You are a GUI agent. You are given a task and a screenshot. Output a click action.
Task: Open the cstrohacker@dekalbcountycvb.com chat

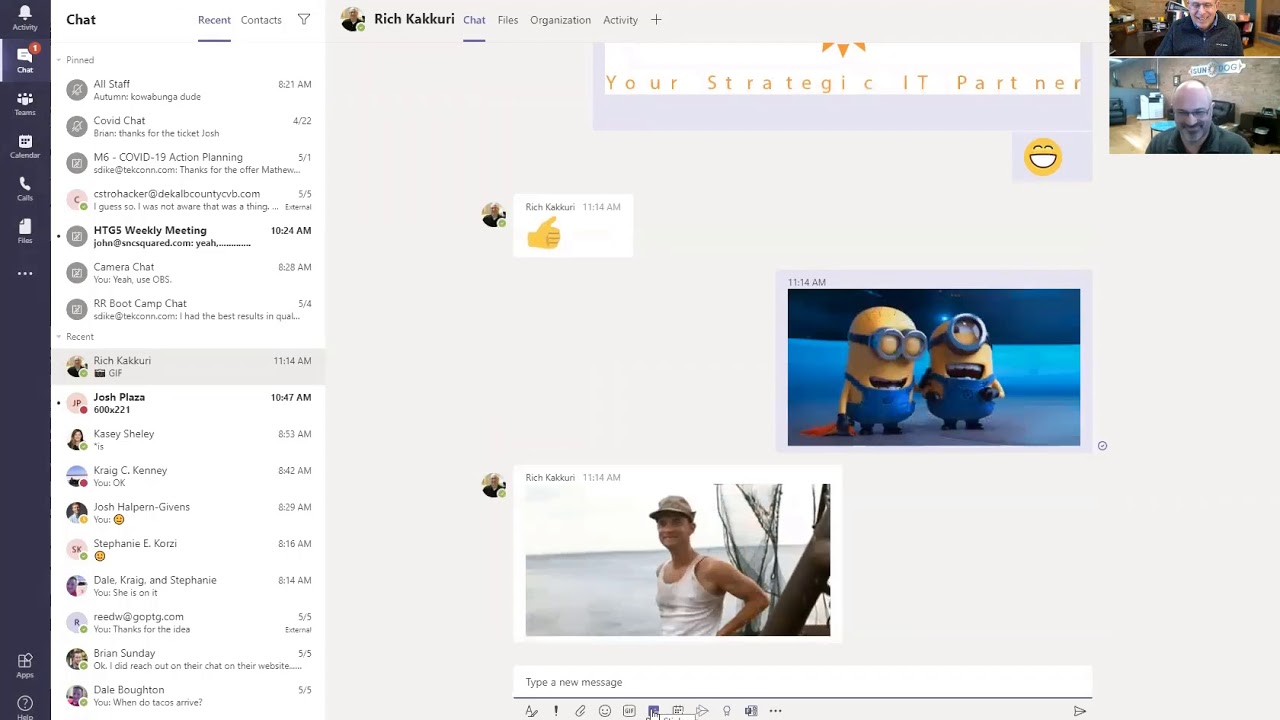pos(188,200)
